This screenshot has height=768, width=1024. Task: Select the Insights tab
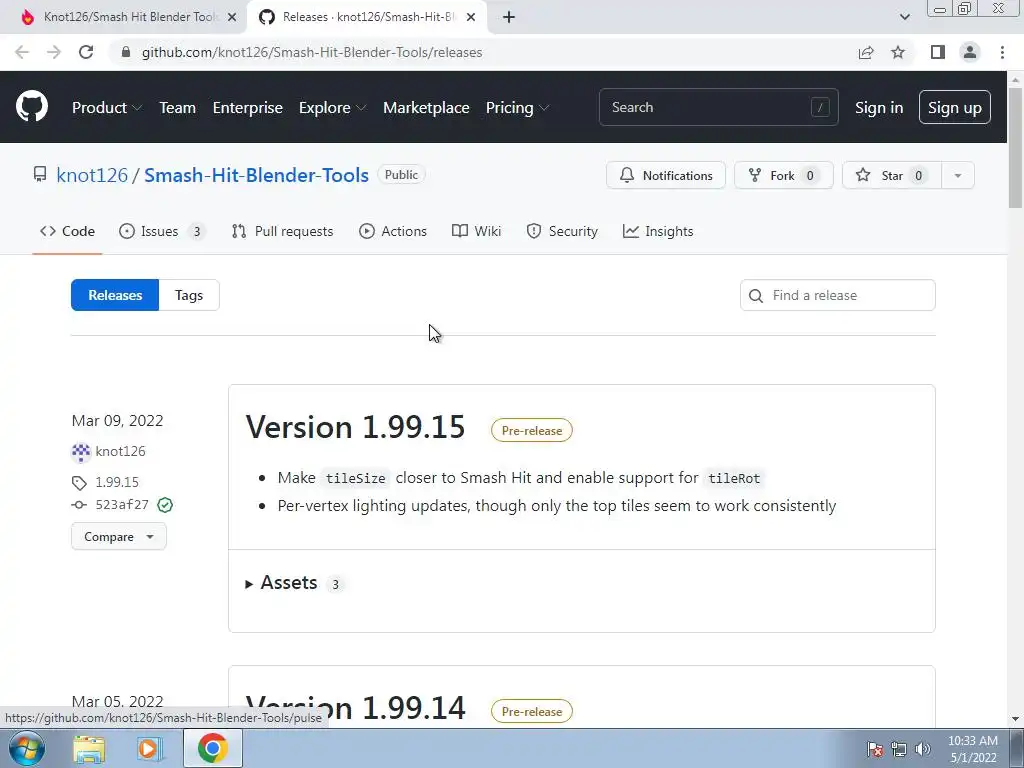658,231
